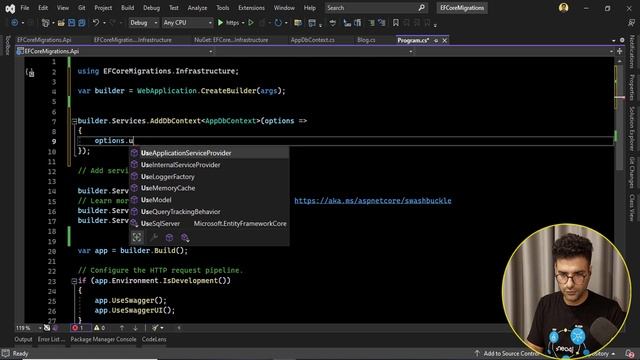The height and width of the screenshot is (360, 640).
Task: Click the open file folder icon
Action: (61, 23)
